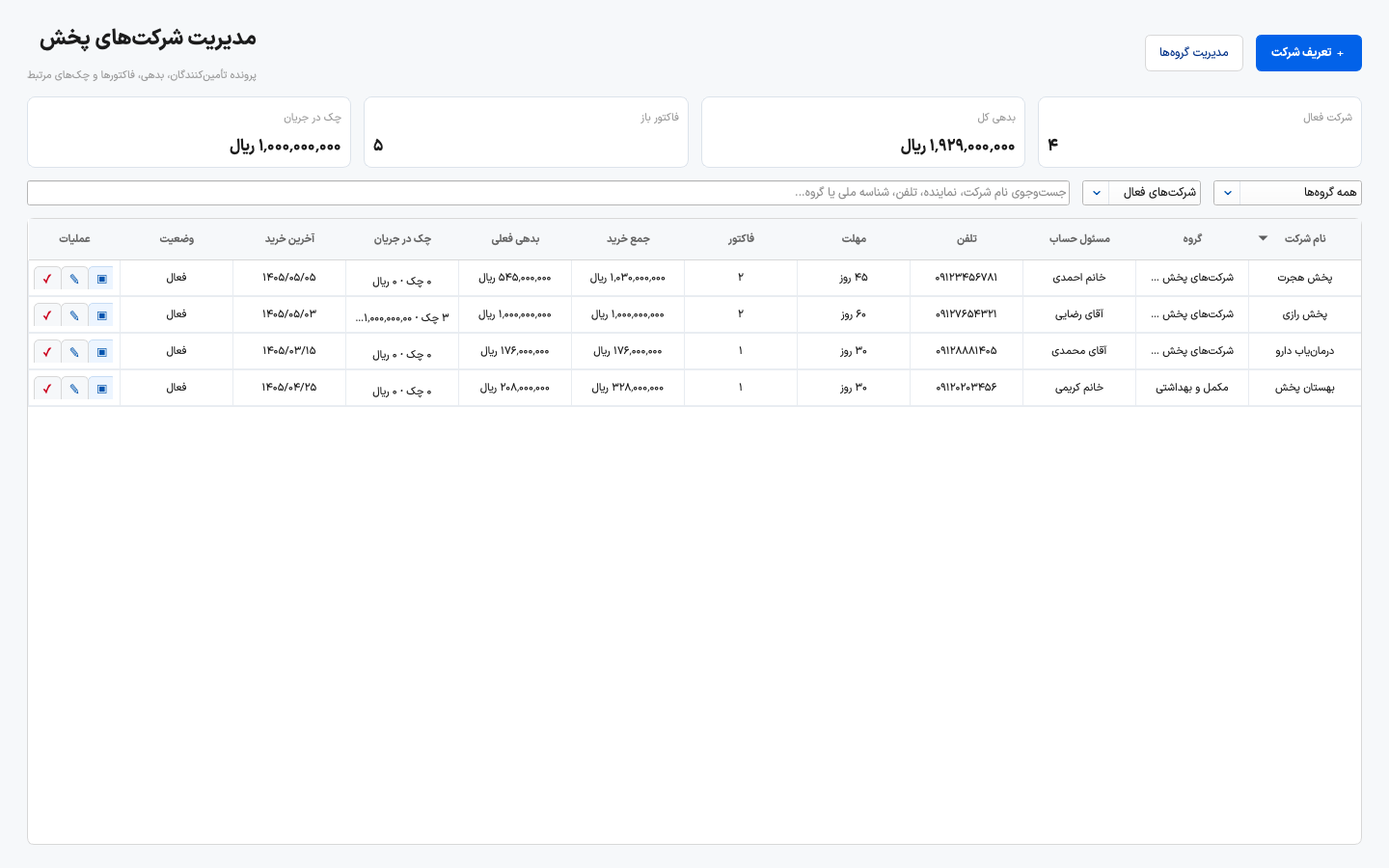
Task: Open the blue square details icon for پخش رازی
Action: click(102, 315)
